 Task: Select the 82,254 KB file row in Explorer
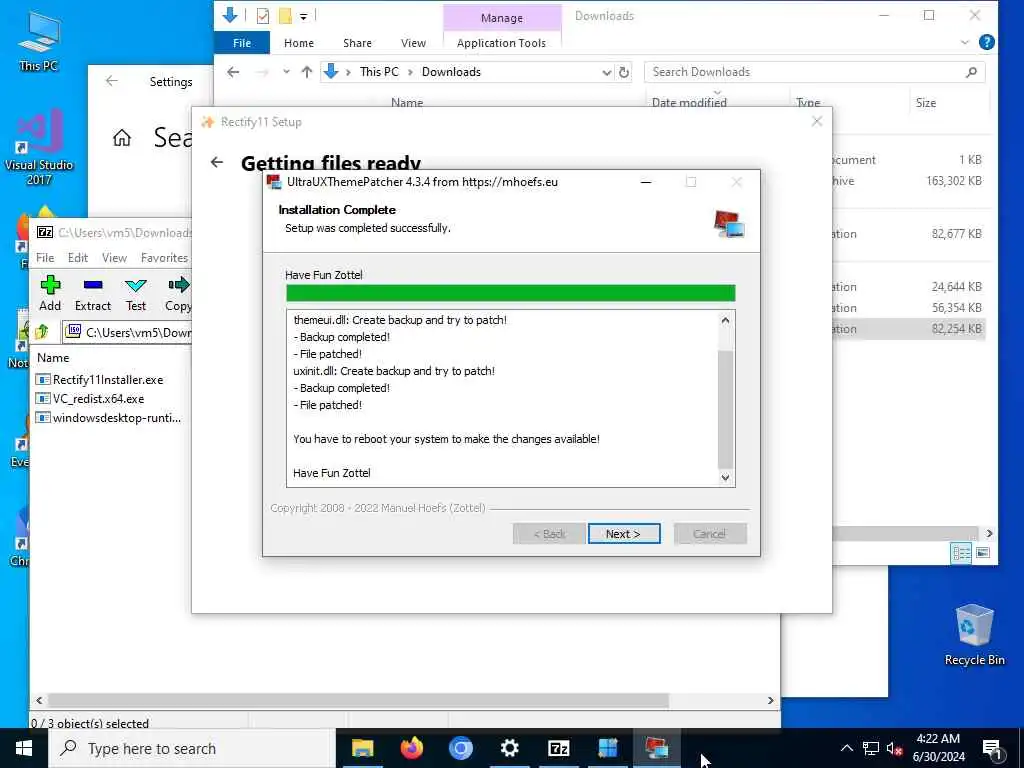click(x=908, y=329)
